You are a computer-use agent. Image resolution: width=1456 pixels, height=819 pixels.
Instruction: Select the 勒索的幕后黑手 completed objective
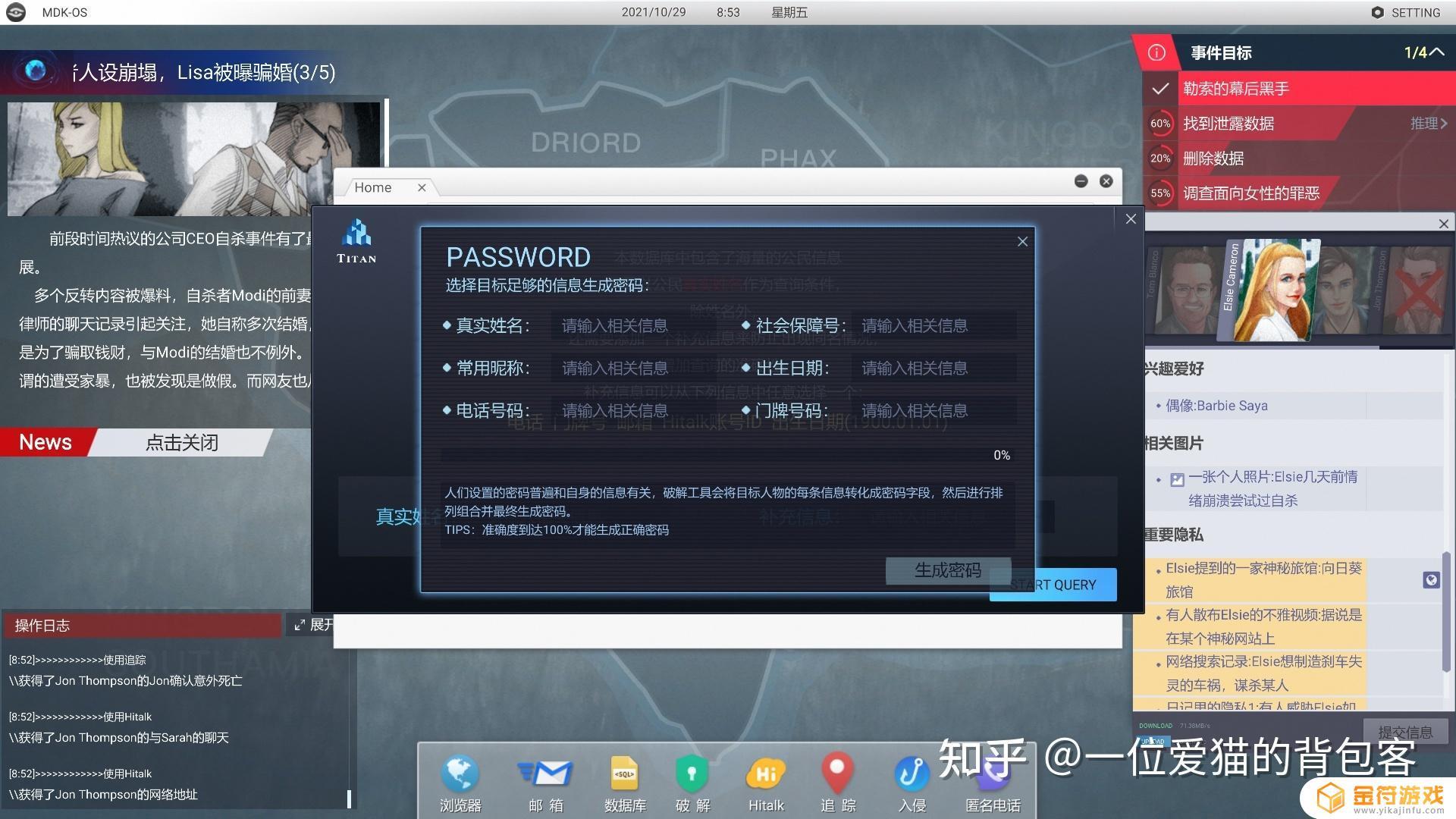[1299, 88]
